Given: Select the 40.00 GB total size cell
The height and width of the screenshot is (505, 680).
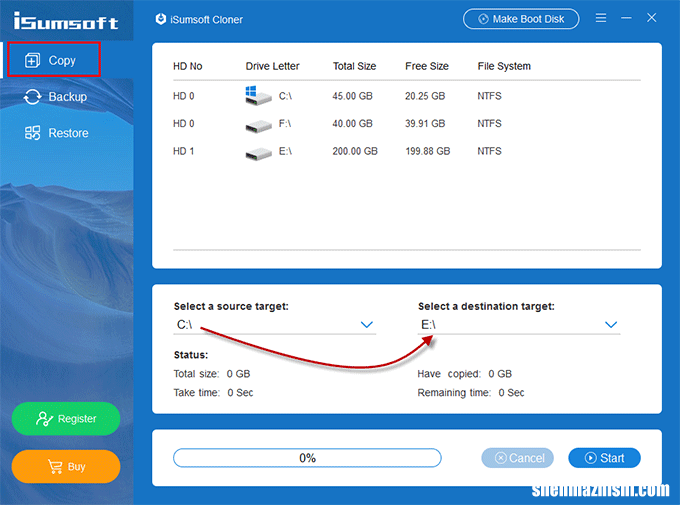Looking at the screenshot, I should pyautogui.click(x=353, y=124).
